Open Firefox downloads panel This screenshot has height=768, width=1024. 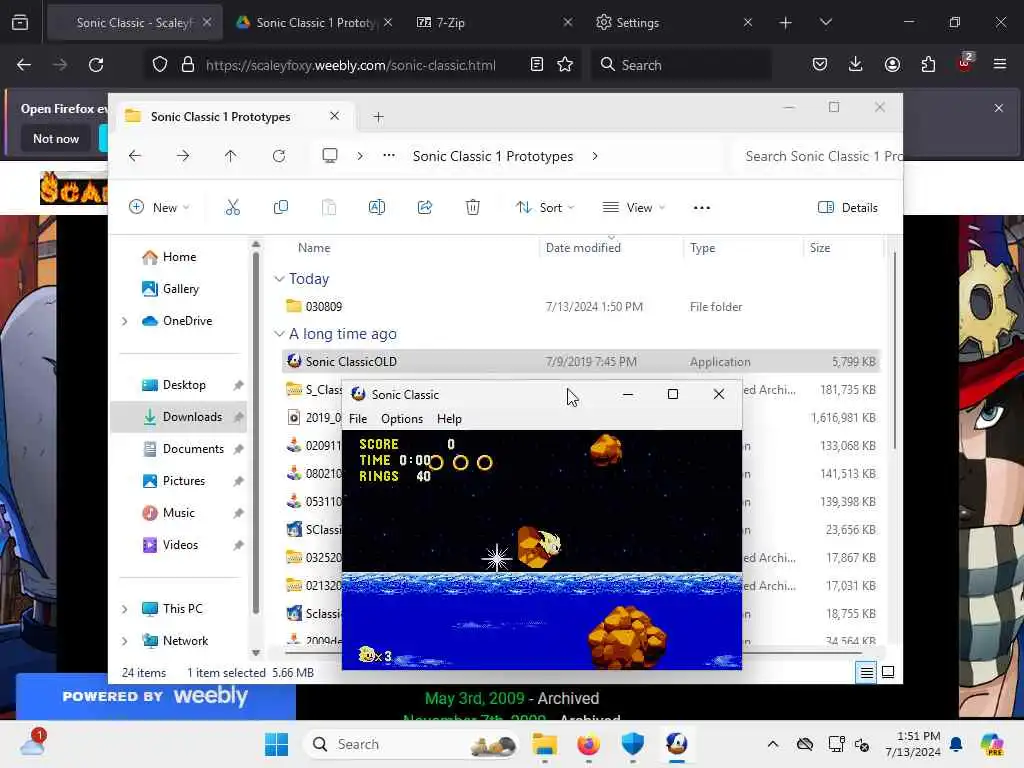856,65
